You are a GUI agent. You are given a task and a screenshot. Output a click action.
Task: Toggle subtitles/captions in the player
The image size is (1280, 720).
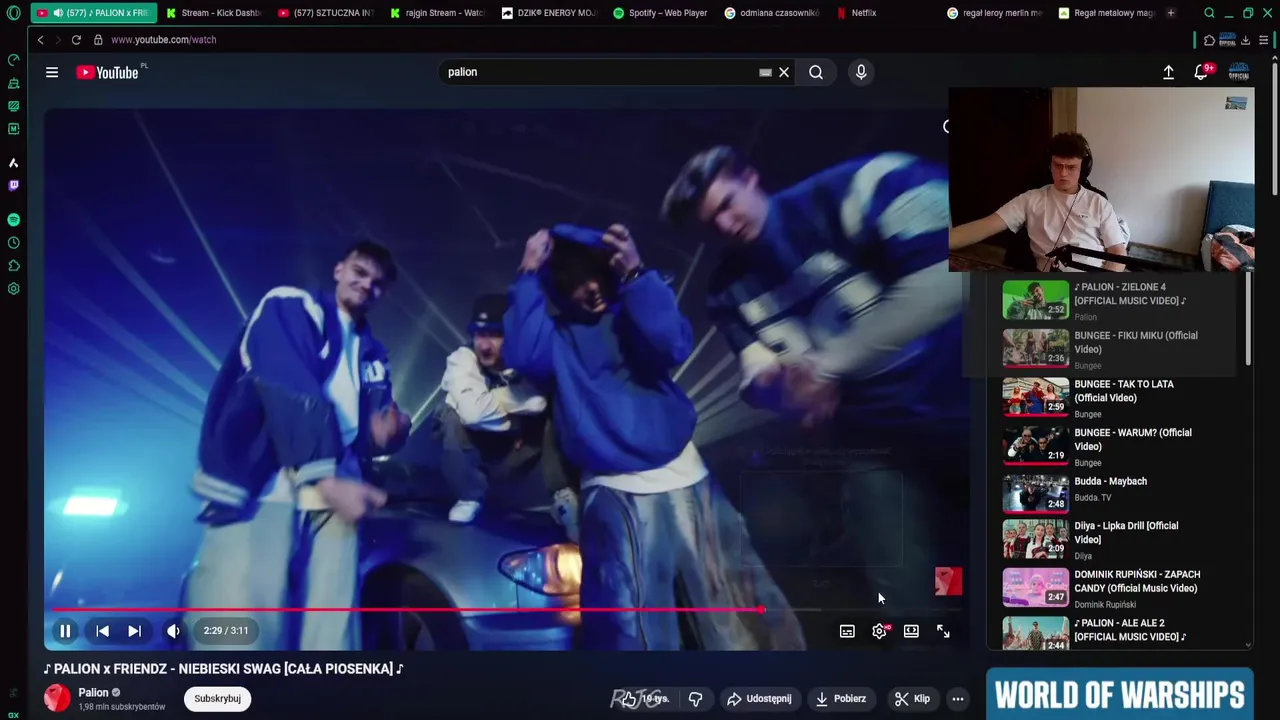[x=847, y=631]
